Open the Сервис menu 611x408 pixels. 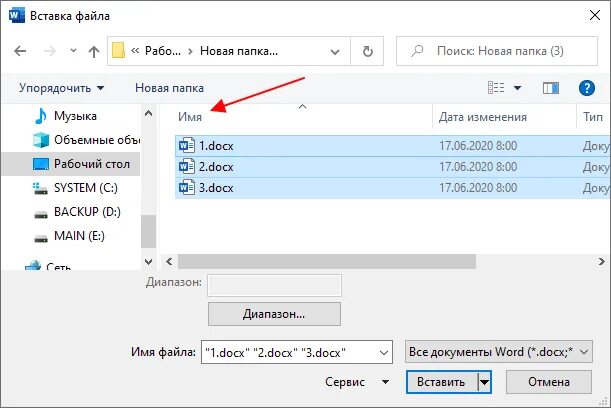tap(357, 382)
